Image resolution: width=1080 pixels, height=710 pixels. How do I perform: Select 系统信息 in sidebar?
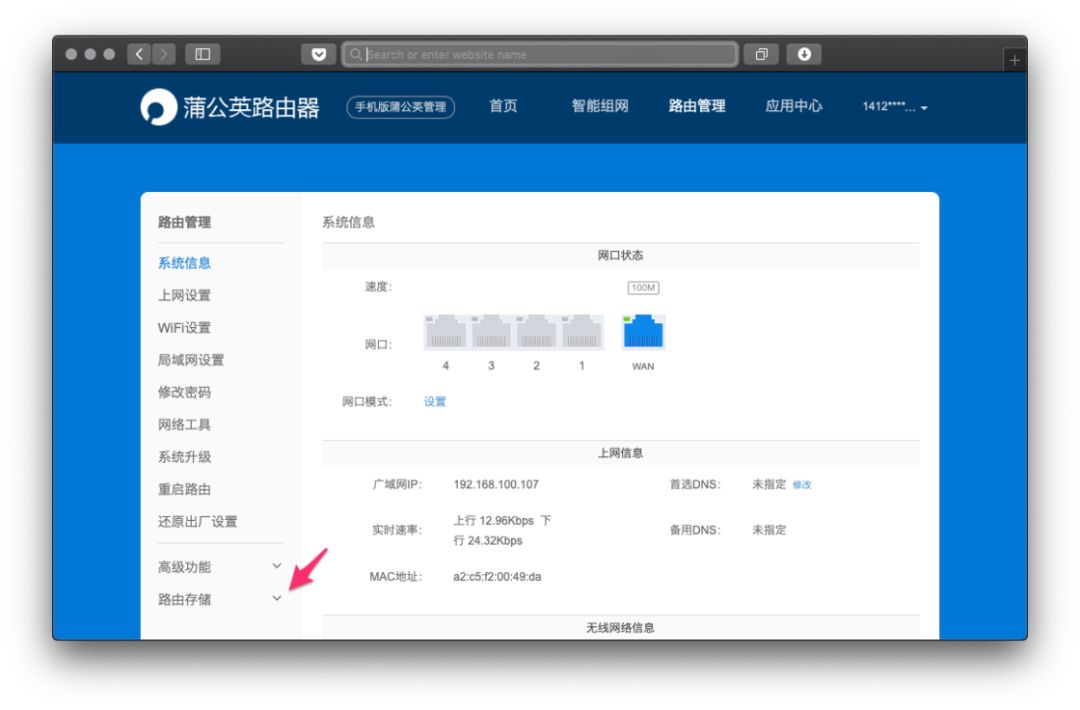185,263
